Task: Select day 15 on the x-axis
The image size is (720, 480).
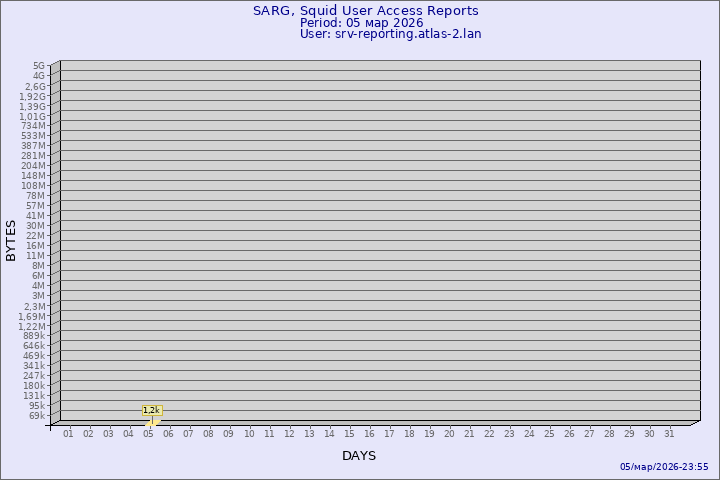Action: [x=349, y=434]
